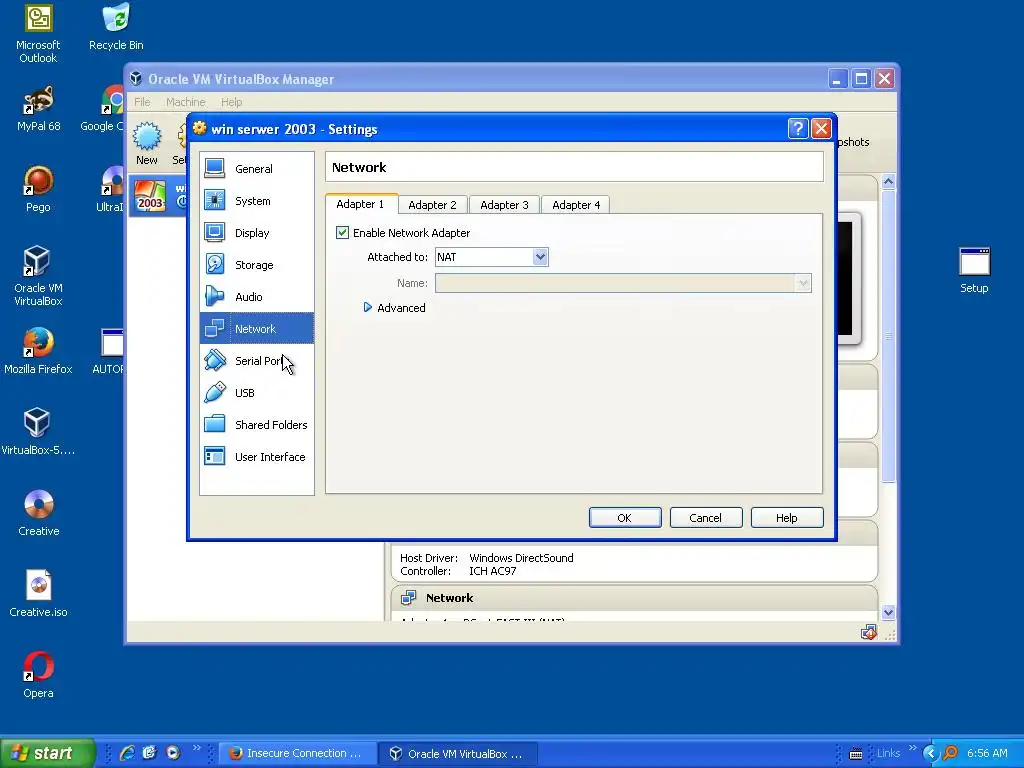Click the Links toolbar on taskbar
The height and width of the screenshot is (768, 1024).
[x=888, y=753]
